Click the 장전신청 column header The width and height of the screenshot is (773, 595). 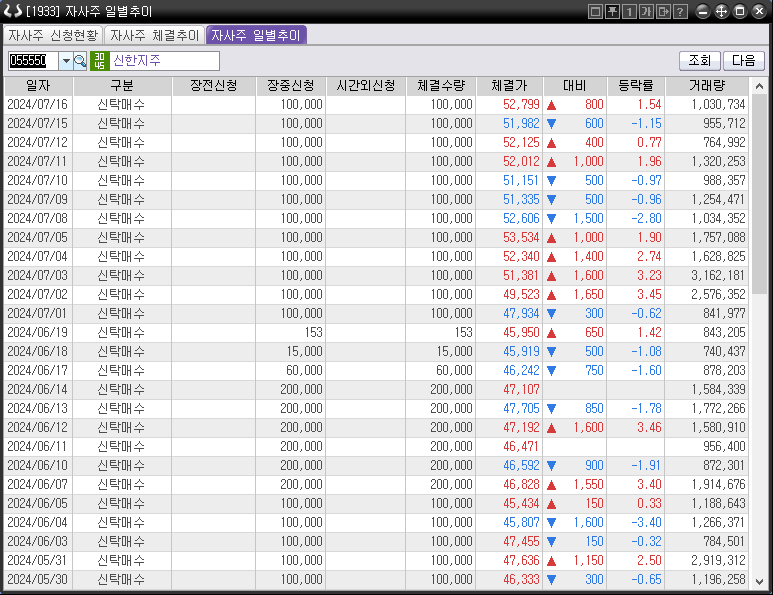tap(214, 86)
